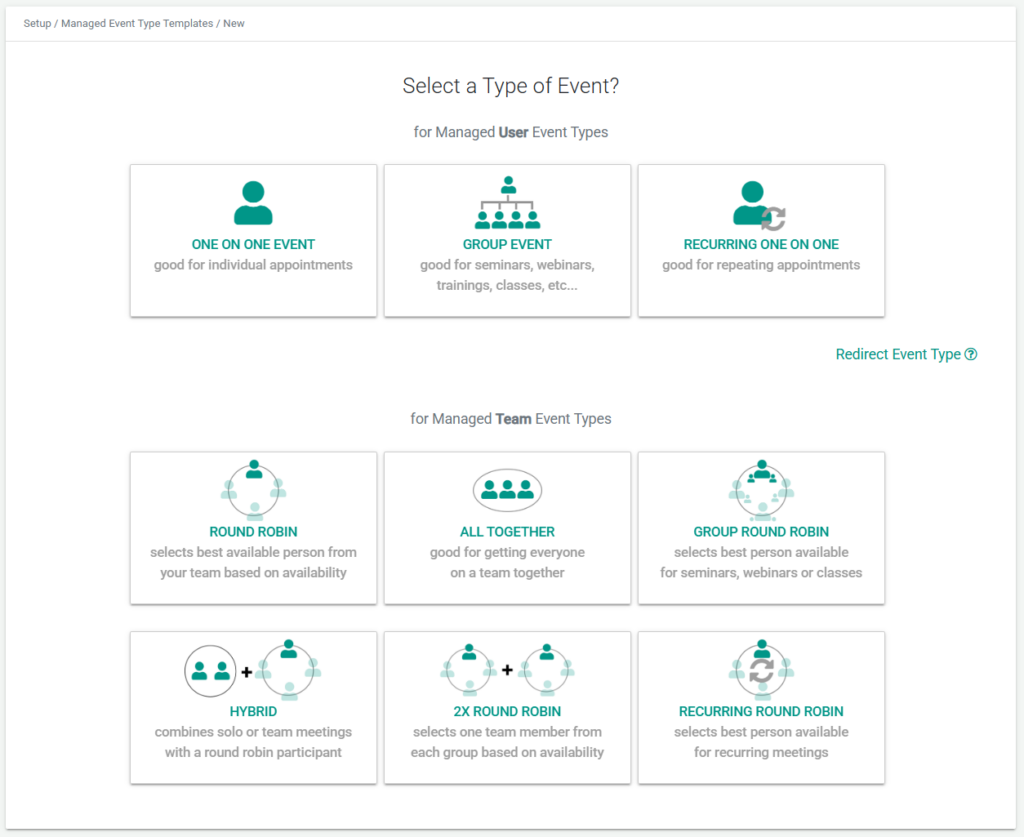Select the Group Round Robin icon
The image size is (1024, 837).
pyautogui.click(x=761, y=490)
